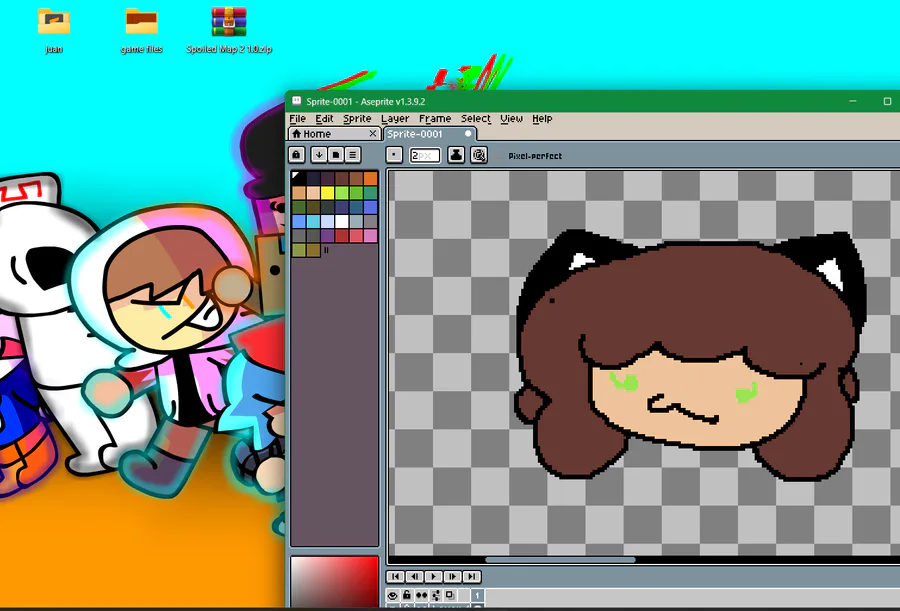Pick the teal green palette swatch
This screenshot has width=900, height=611.
coord(370,192)
